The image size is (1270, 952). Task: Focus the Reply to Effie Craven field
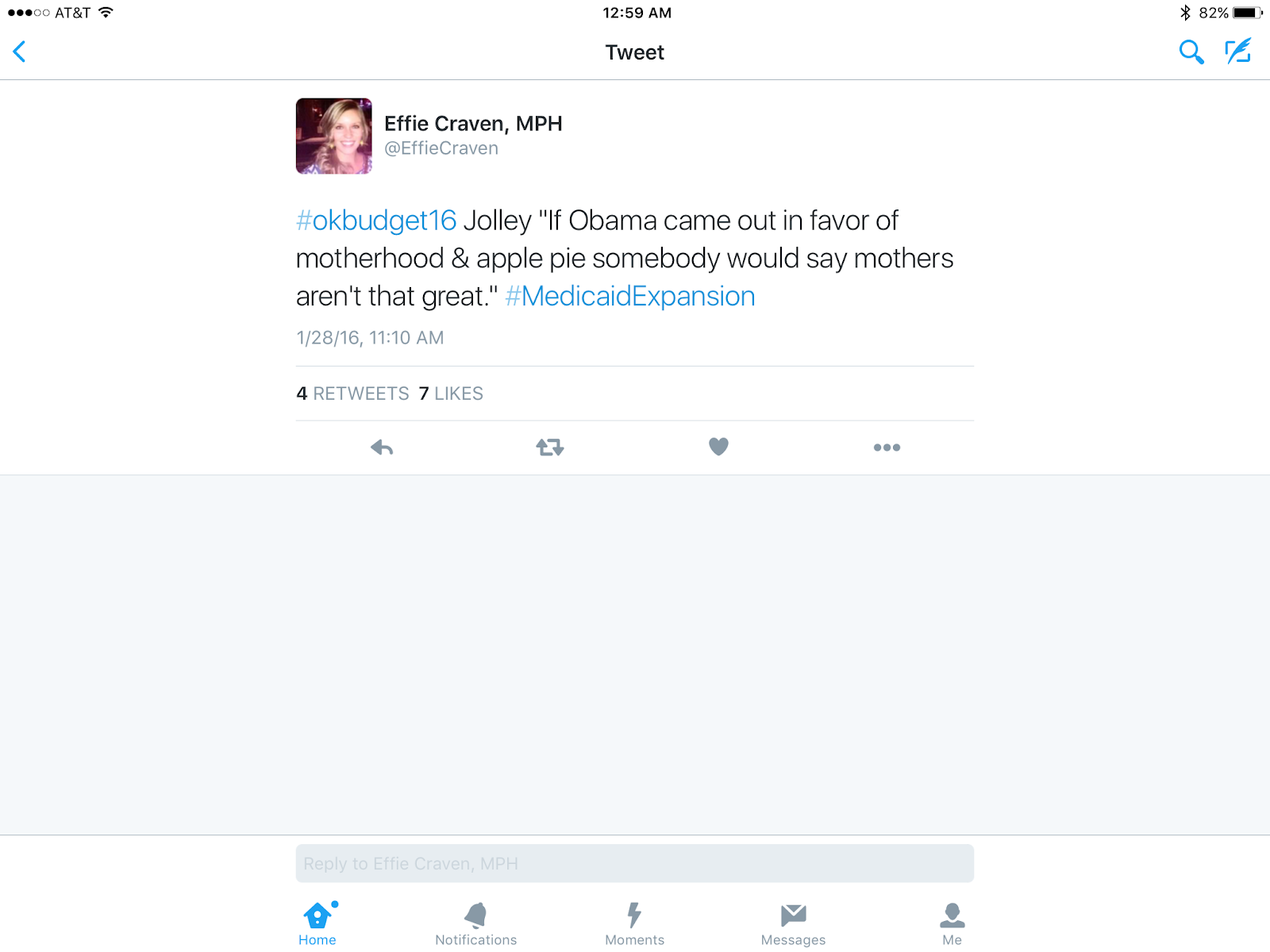(x=635, y=863)
